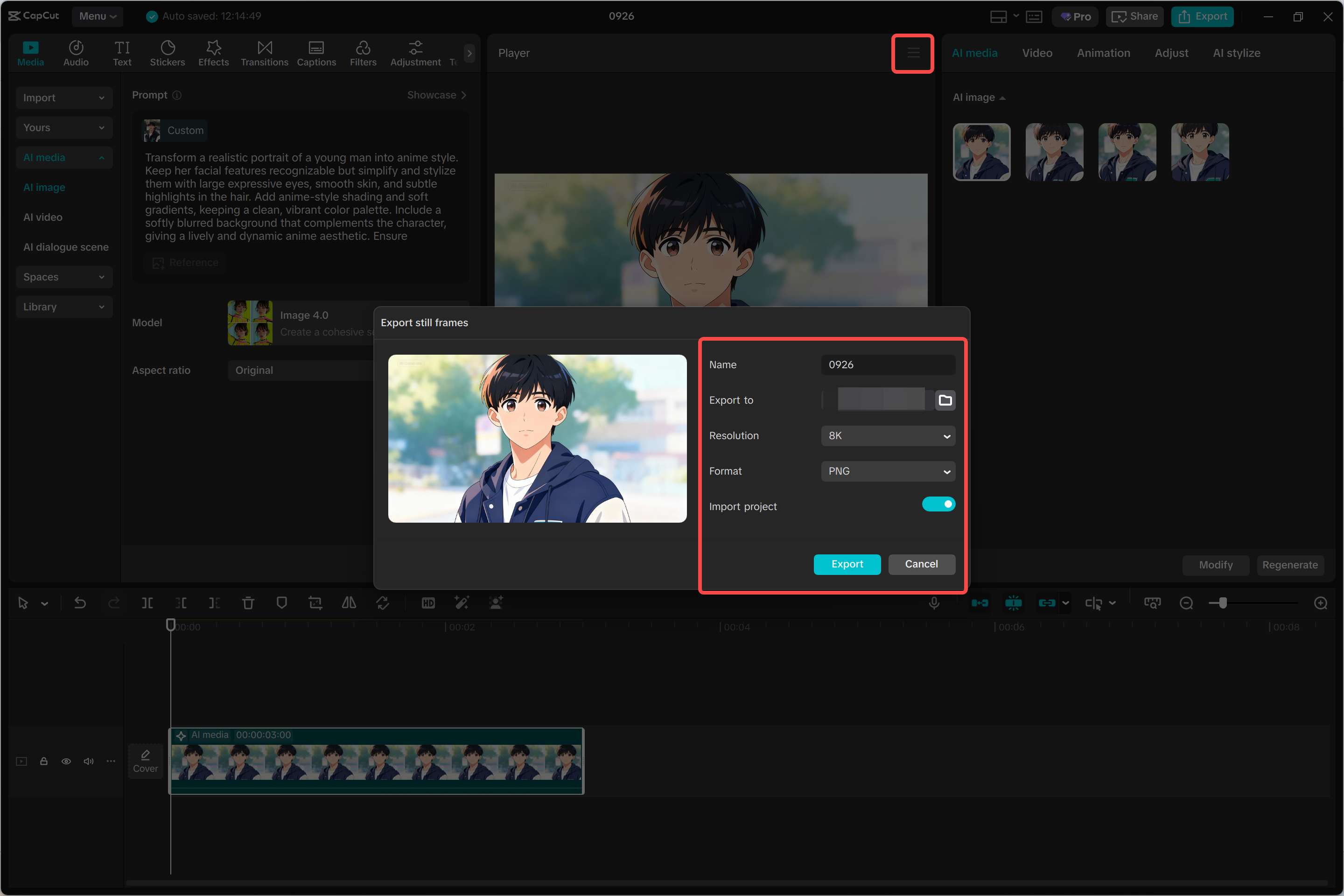This screenshot has width=1344, height=896.
Task: Open the Transitions panel
Action: 264,53
